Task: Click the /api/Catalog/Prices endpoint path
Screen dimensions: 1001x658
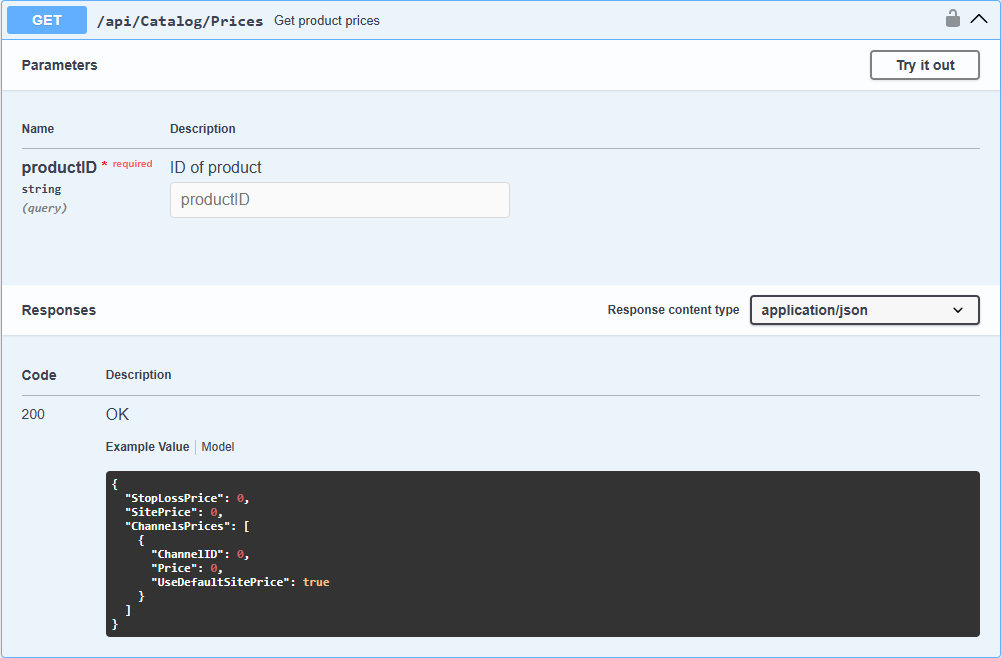Action: point(180,21)
